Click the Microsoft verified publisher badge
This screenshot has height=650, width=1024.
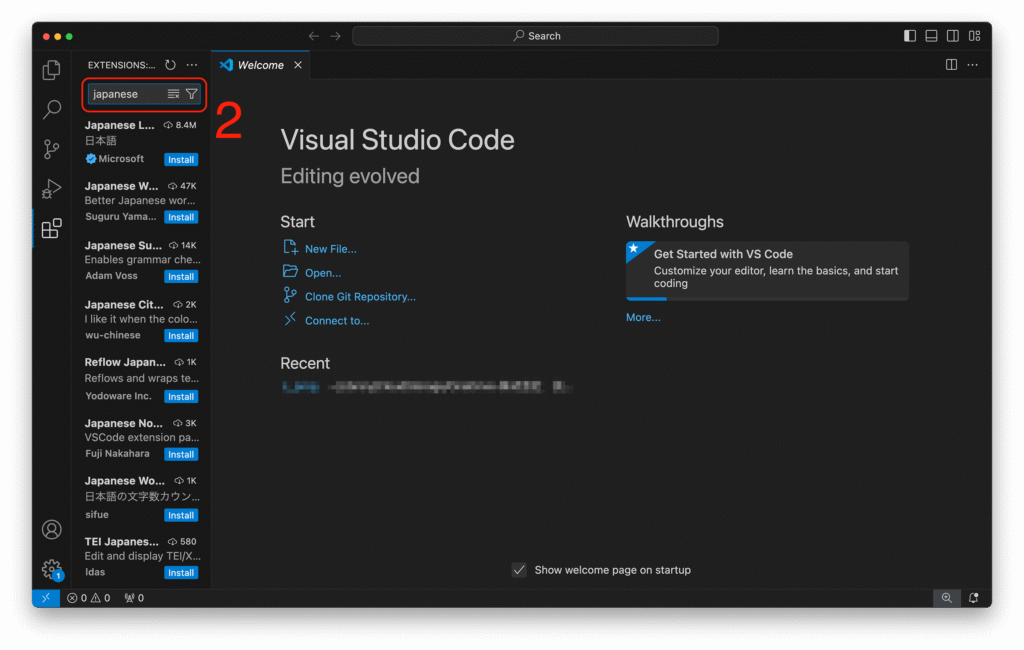tap(91, 159)
